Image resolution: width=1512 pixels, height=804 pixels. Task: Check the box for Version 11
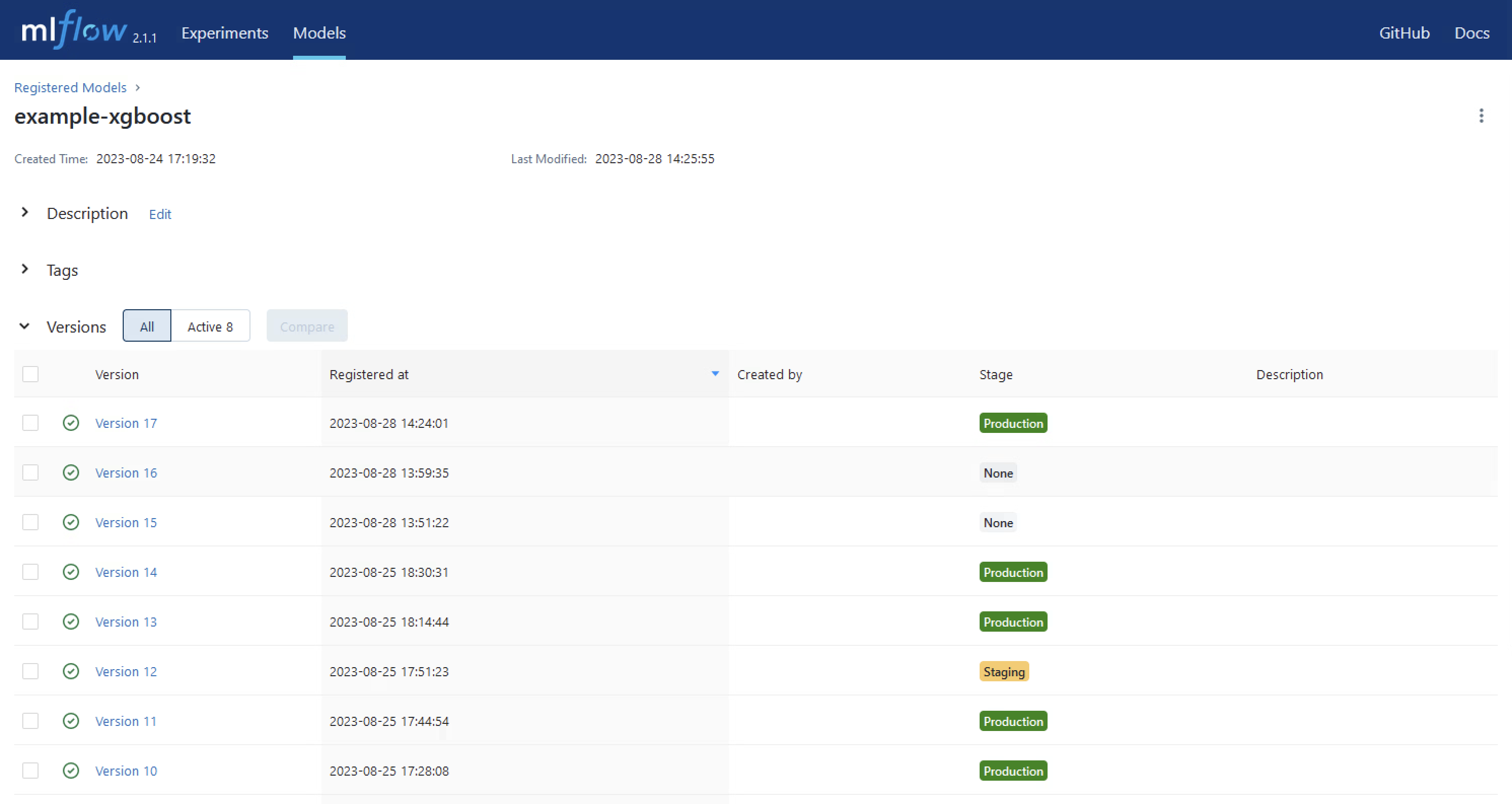[x=30, y=721]
